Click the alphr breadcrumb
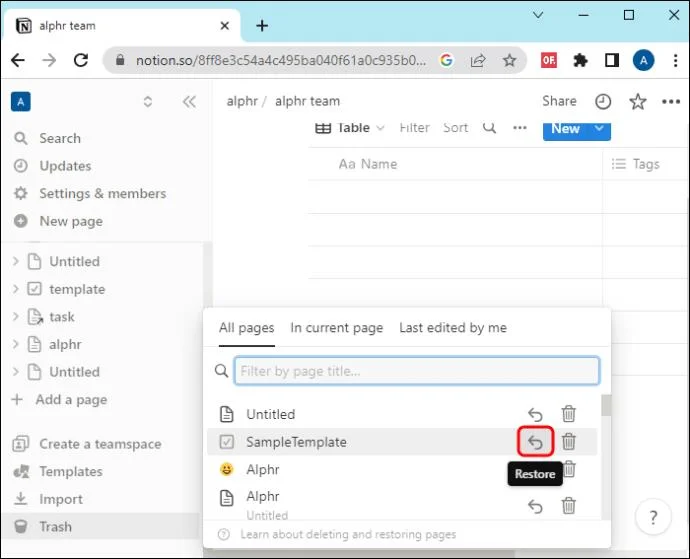Image resolution: width=690 pixels, height=559 pixels. tap(242, 101)
